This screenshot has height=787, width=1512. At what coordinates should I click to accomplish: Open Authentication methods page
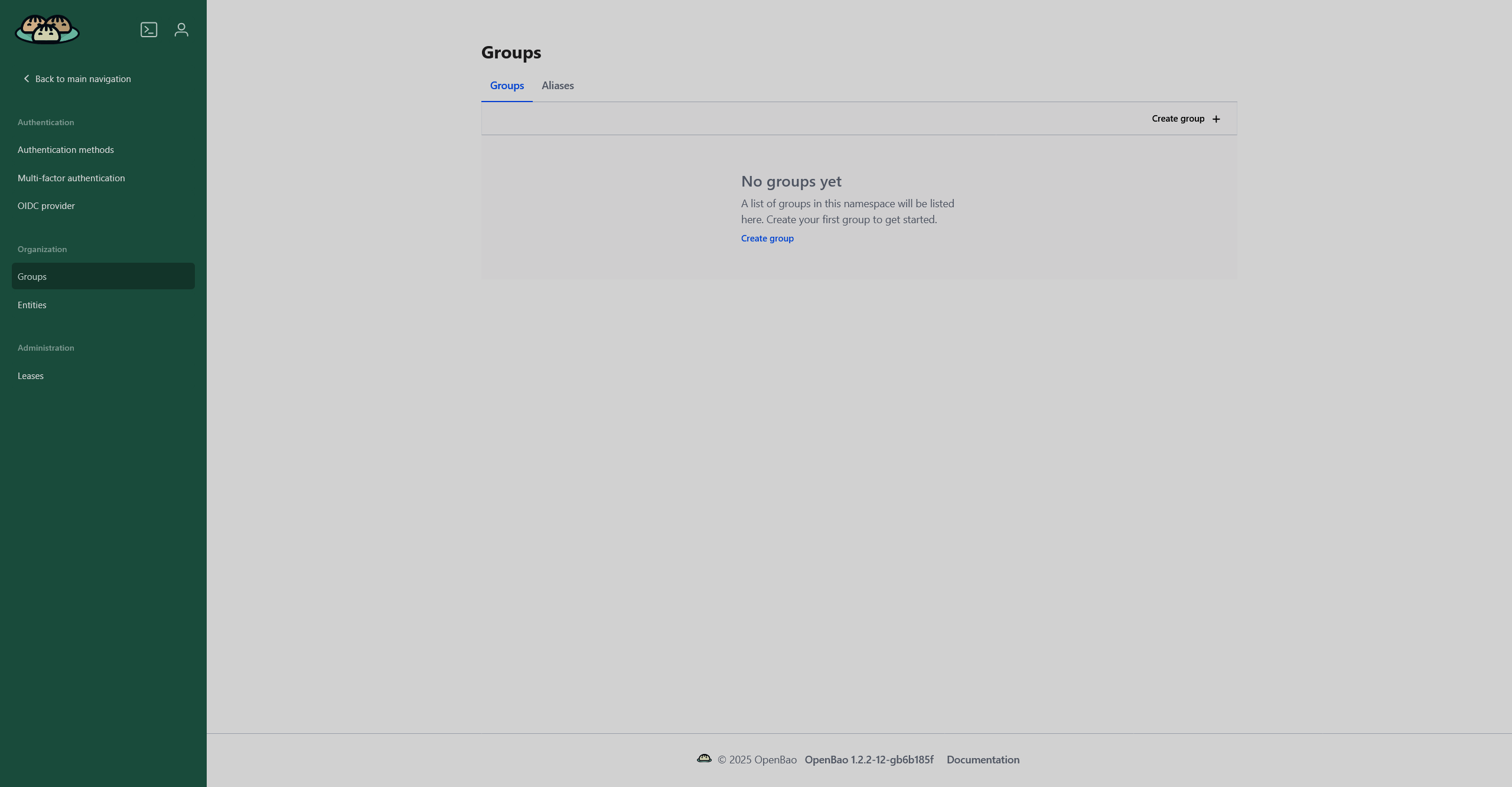[x=66, y=150]
